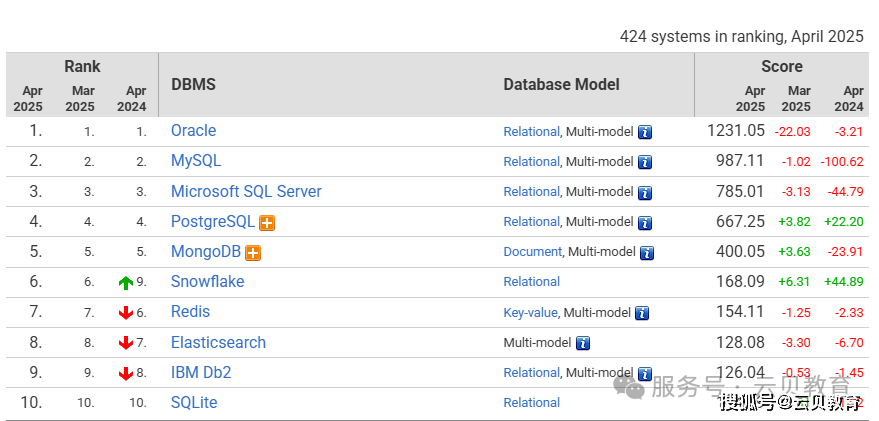Open the IBM Db2 database link
Image resolution: width=879 pixels, height=421 pixels.
pyautogui.click(x=201, y=372)
